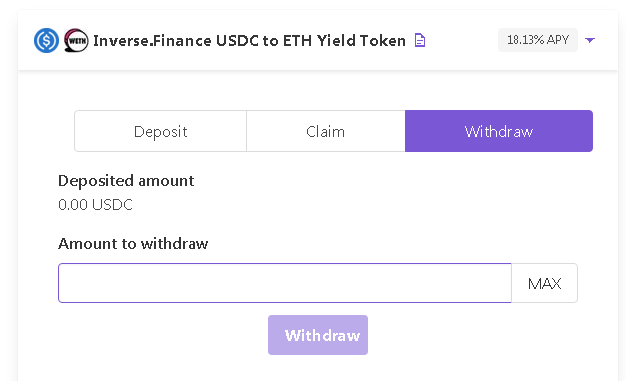This screenshot has height=381, width=626.
Task: Select the highlighted Withdraw tab
Action: click(499, 131)
